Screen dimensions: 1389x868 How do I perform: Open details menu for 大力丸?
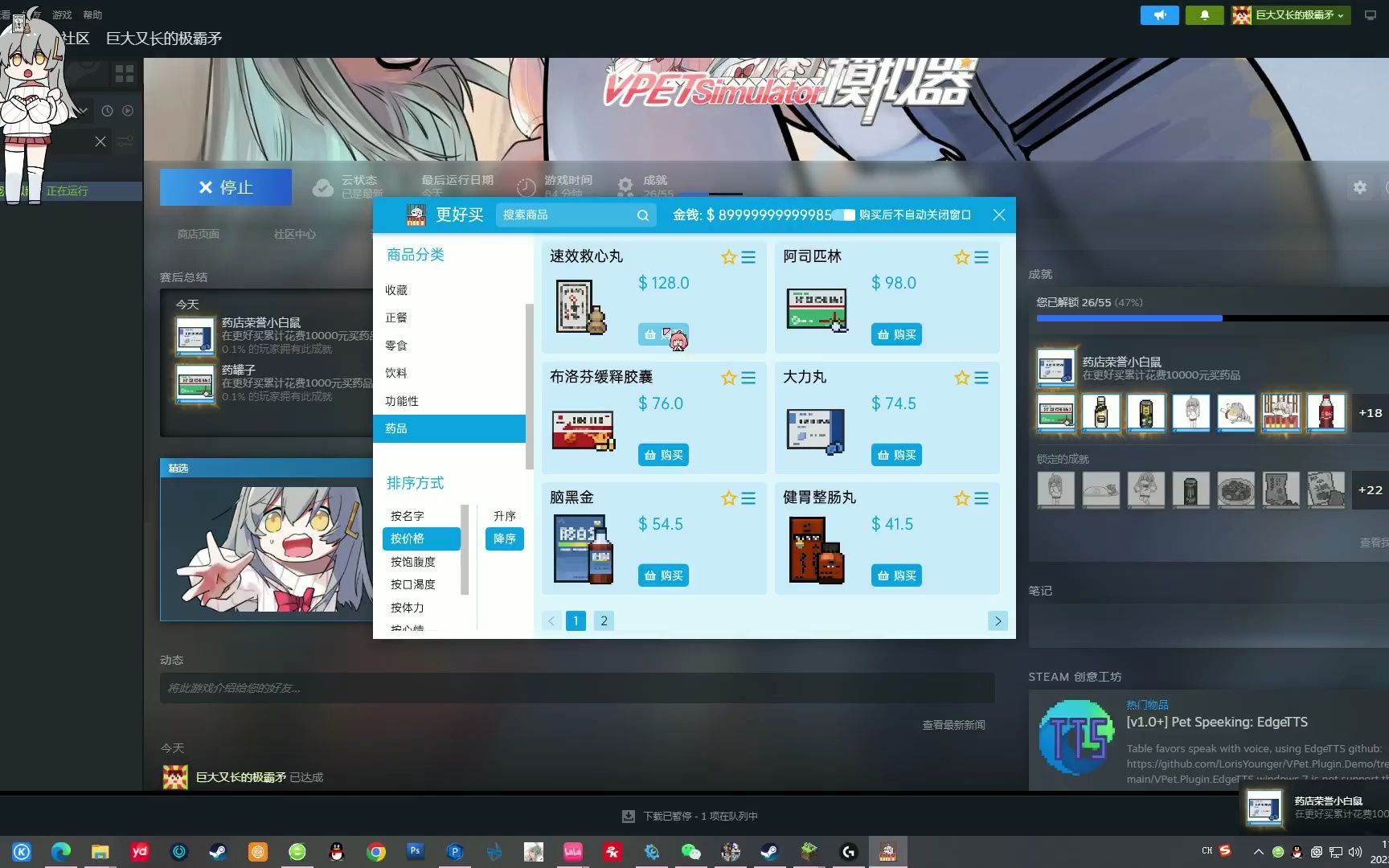[x=981, y=378]
